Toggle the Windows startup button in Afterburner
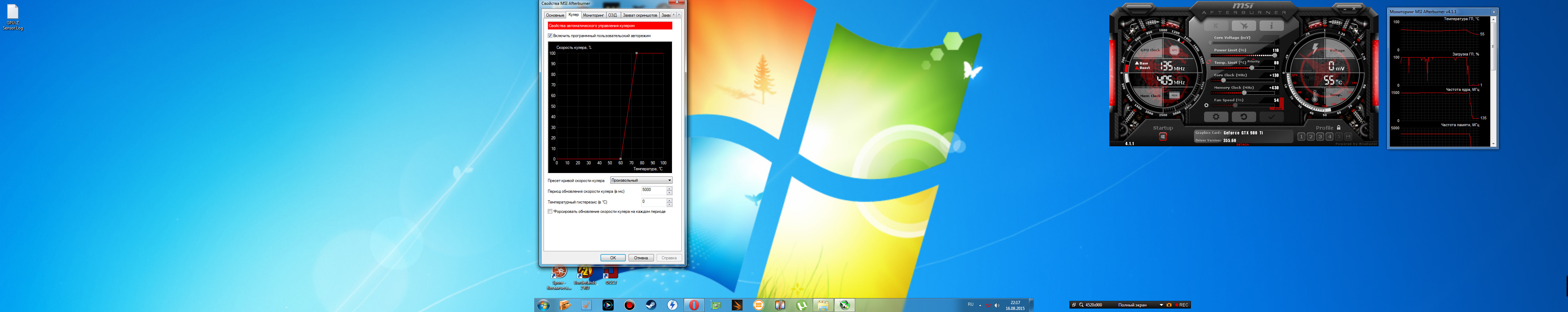This screenshot has width=1568, height=312. pos(1162,137)
